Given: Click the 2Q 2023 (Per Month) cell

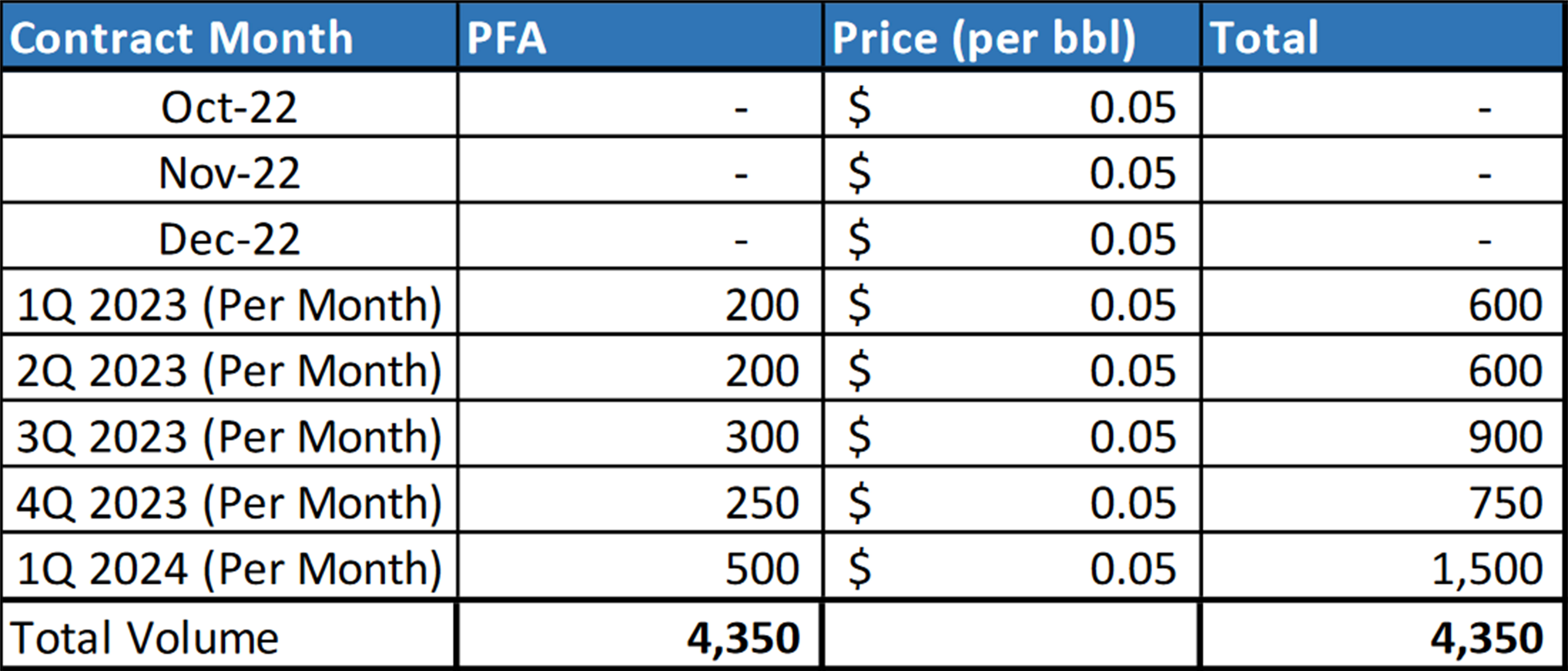Looking at the screenshot, I should tap(229, 370).
